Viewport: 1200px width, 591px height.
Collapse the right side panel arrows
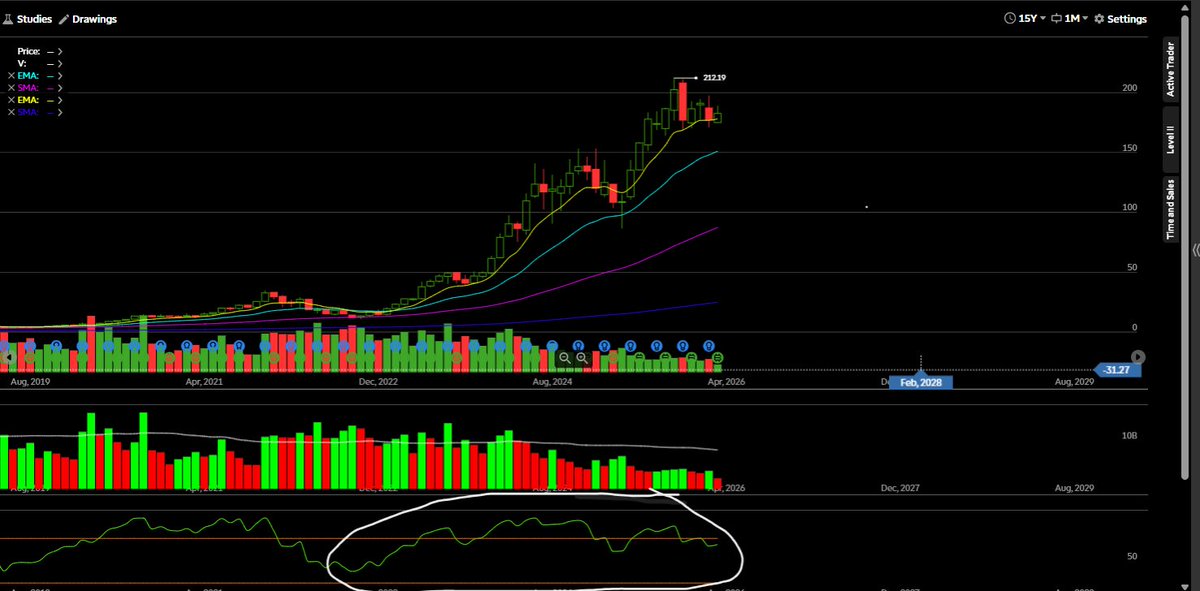[x=1194, y=250]
